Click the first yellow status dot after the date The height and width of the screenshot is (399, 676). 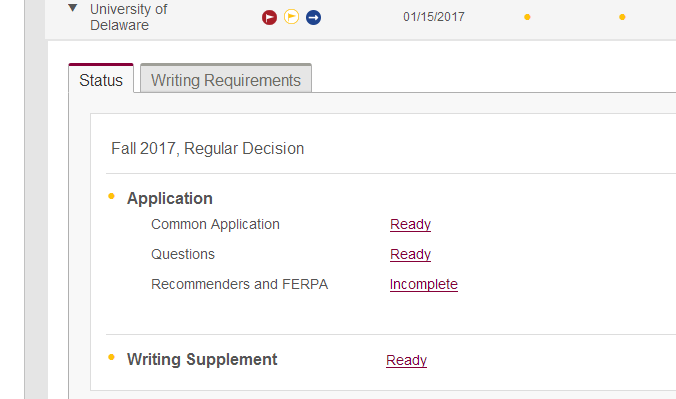pyautogui.click(x=527, y=17)
